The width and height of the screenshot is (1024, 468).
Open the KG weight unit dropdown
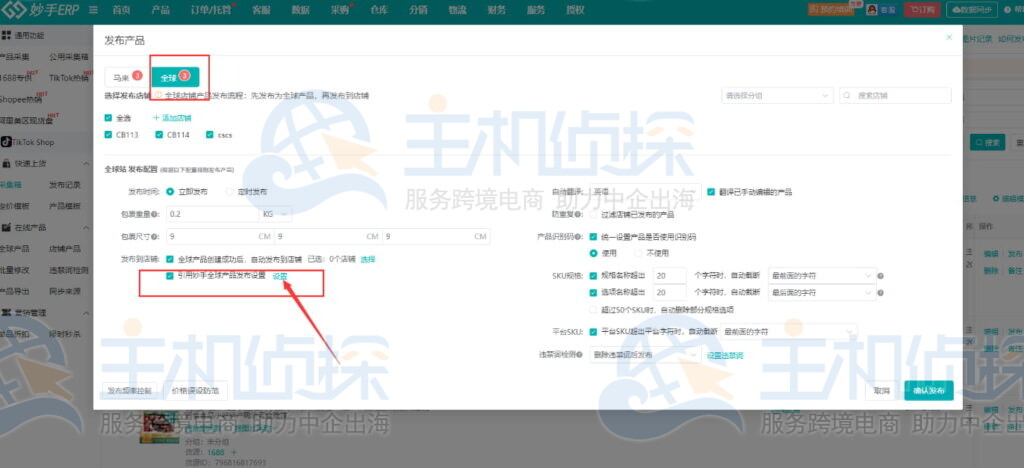276,214
